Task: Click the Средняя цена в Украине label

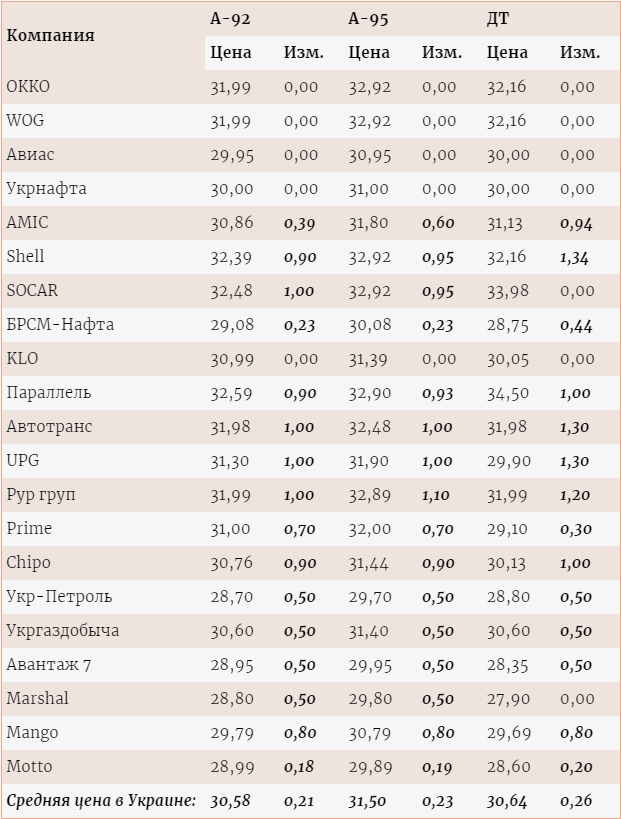Action: point(101,801)
